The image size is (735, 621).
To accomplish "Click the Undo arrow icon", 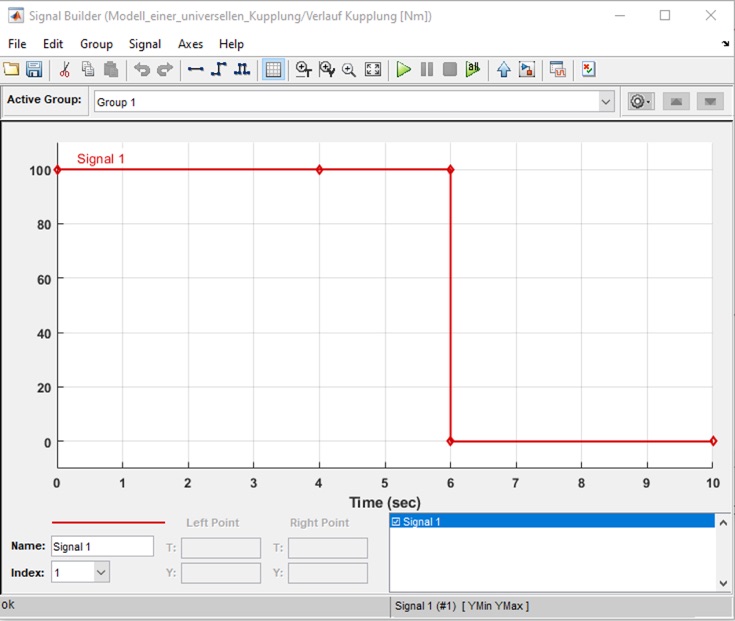I will click(142, 70).
